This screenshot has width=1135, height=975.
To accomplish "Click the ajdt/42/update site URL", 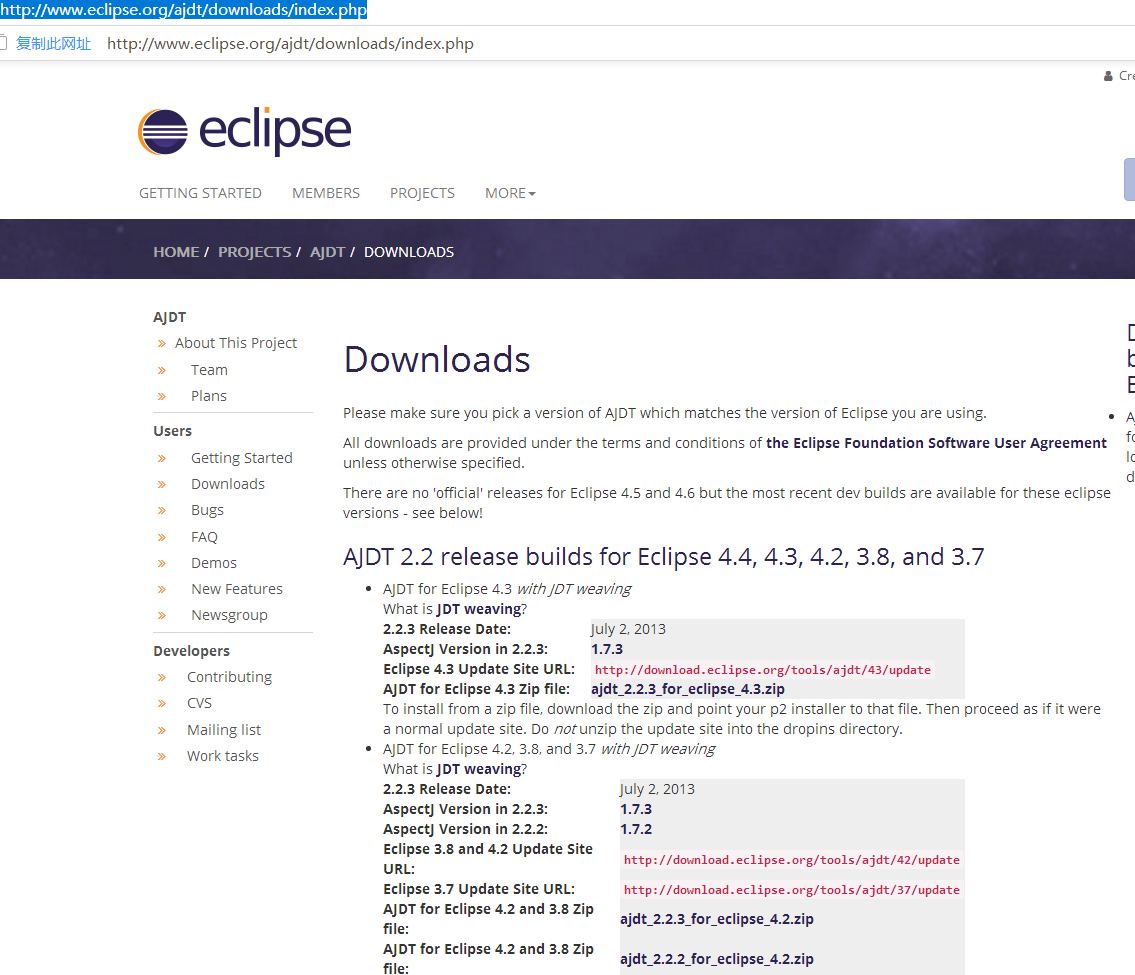I will click(792, 860).
